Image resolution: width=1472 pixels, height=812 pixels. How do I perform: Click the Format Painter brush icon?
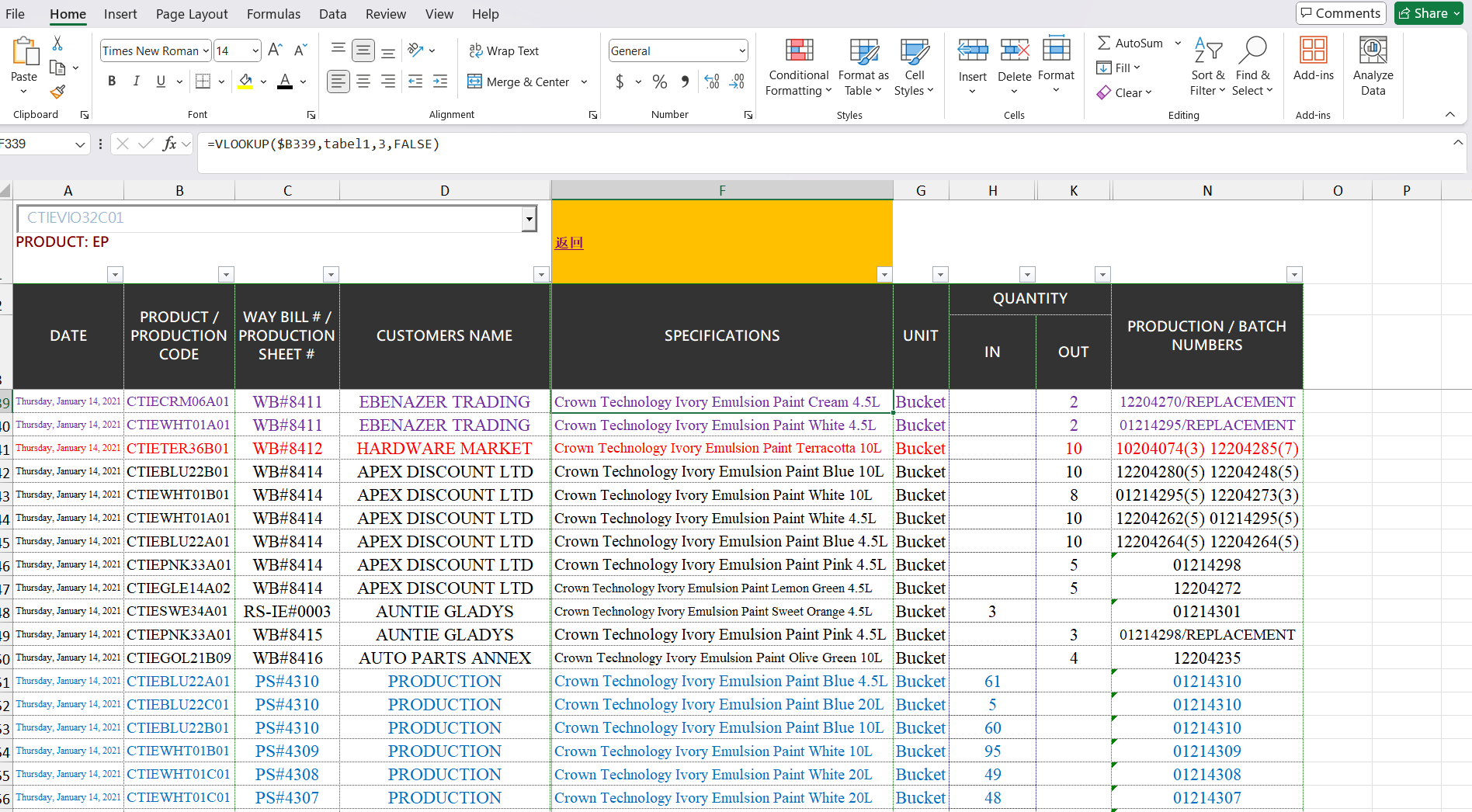[57, 92]
